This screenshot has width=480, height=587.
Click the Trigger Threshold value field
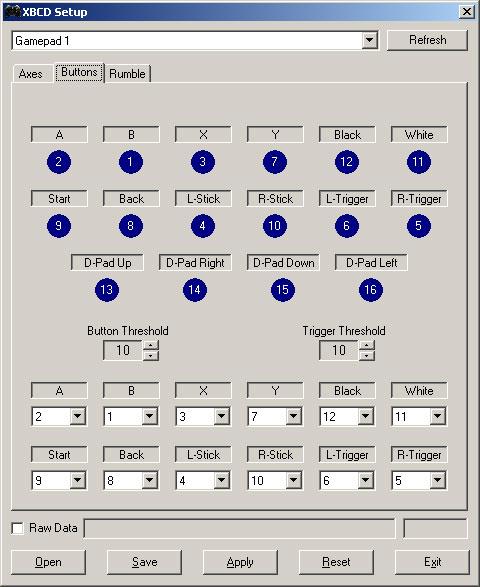339,350
